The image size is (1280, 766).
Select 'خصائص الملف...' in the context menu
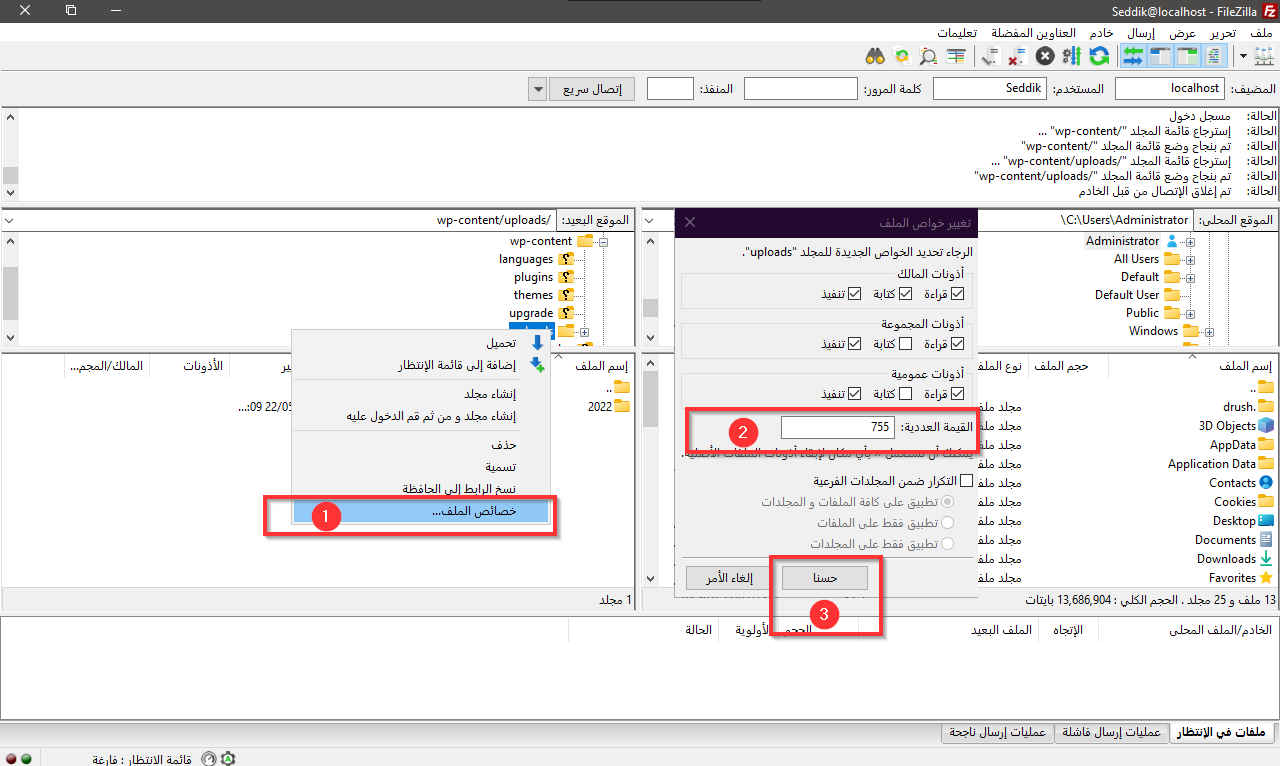[x=421, y=512]
